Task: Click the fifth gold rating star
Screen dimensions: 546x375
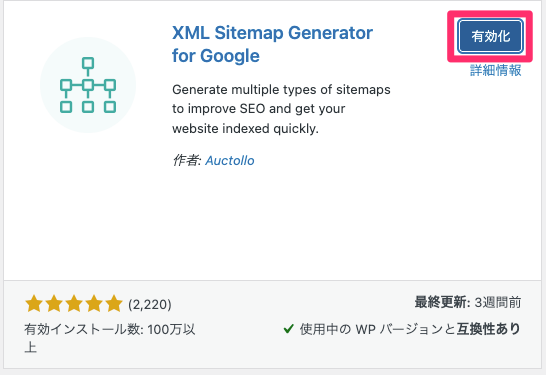Action: 114,304
